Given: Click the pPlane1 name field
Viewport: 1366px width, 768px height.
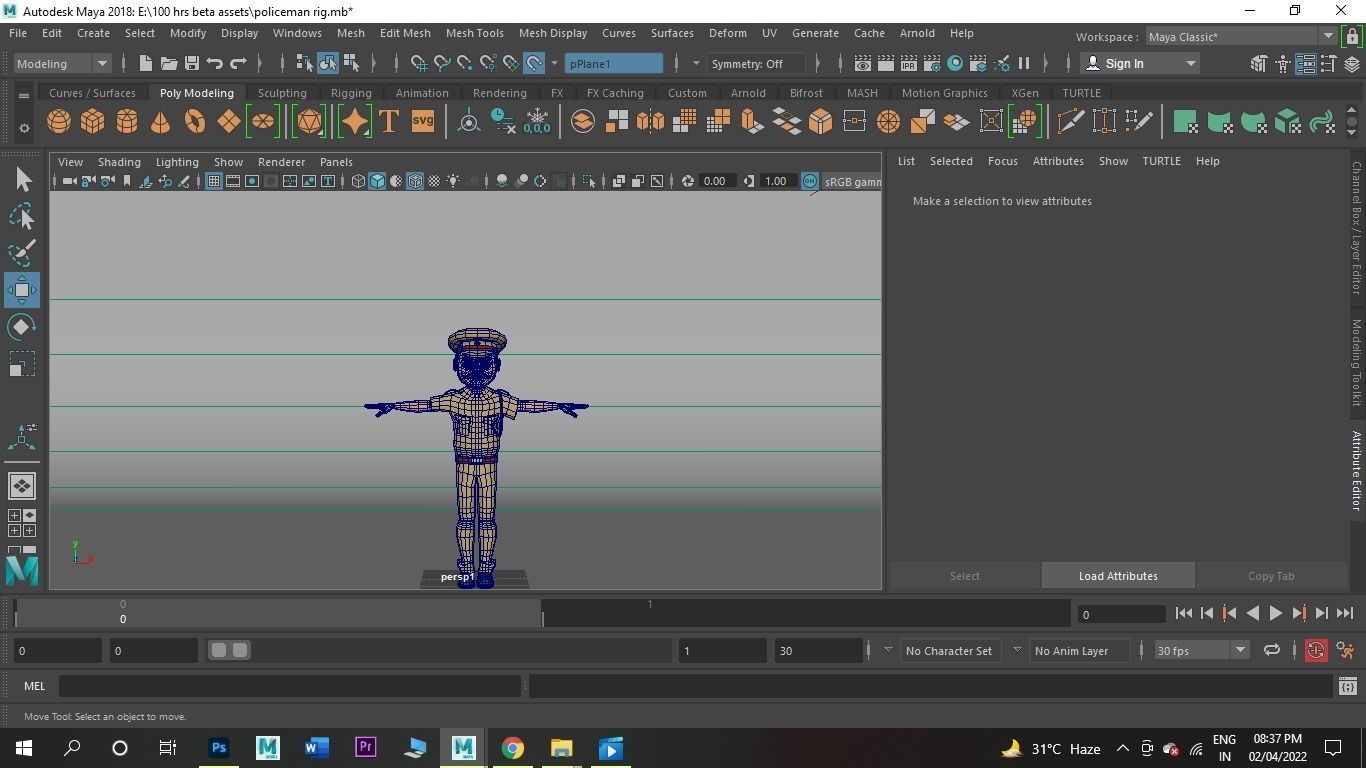Looking at the screenshot, I should (613, 63).
